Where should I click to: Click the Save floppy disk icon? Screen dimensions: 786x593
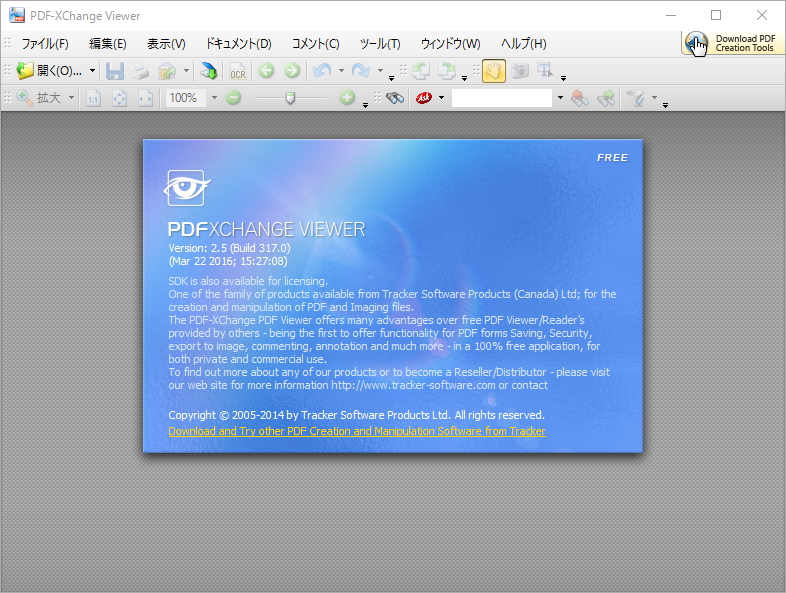pyautogui.click(x=115, y=71)
